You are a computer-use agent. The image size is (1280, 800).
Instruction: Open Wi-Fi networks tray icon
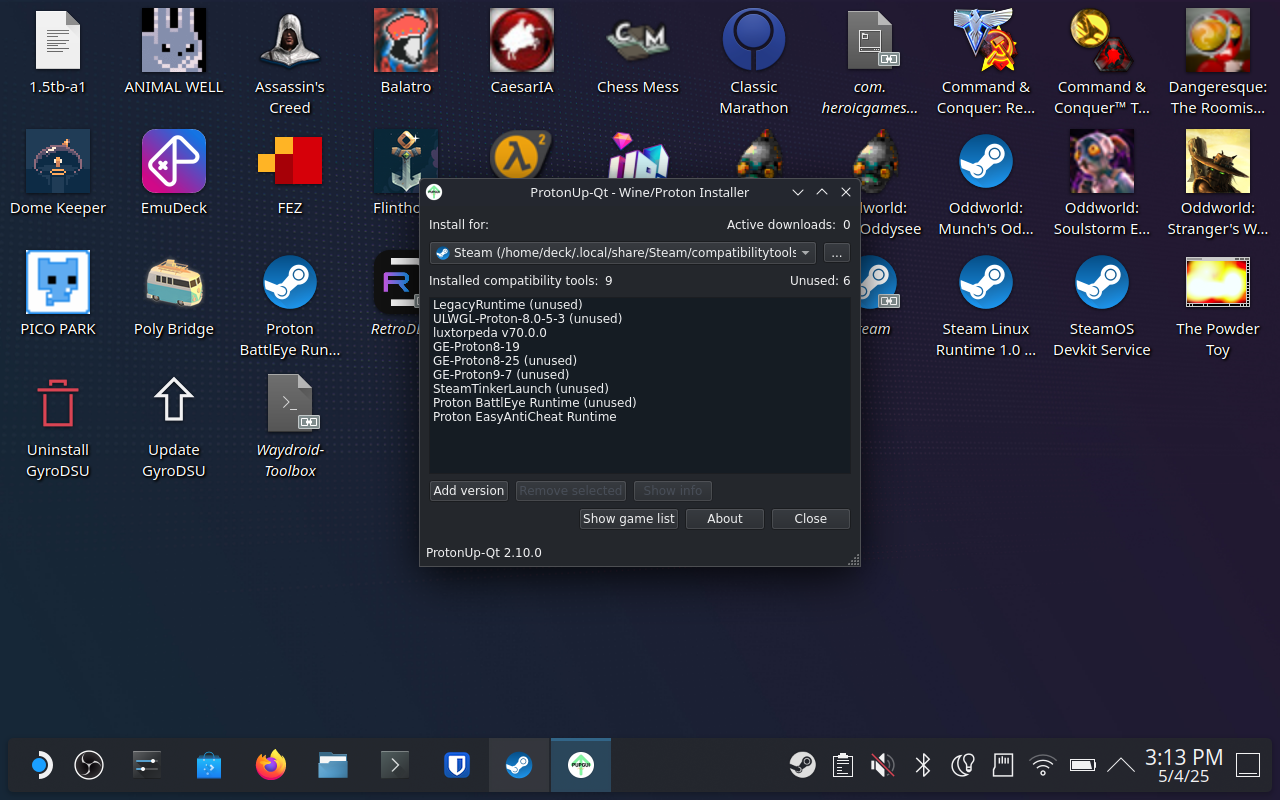(1043, 766)
